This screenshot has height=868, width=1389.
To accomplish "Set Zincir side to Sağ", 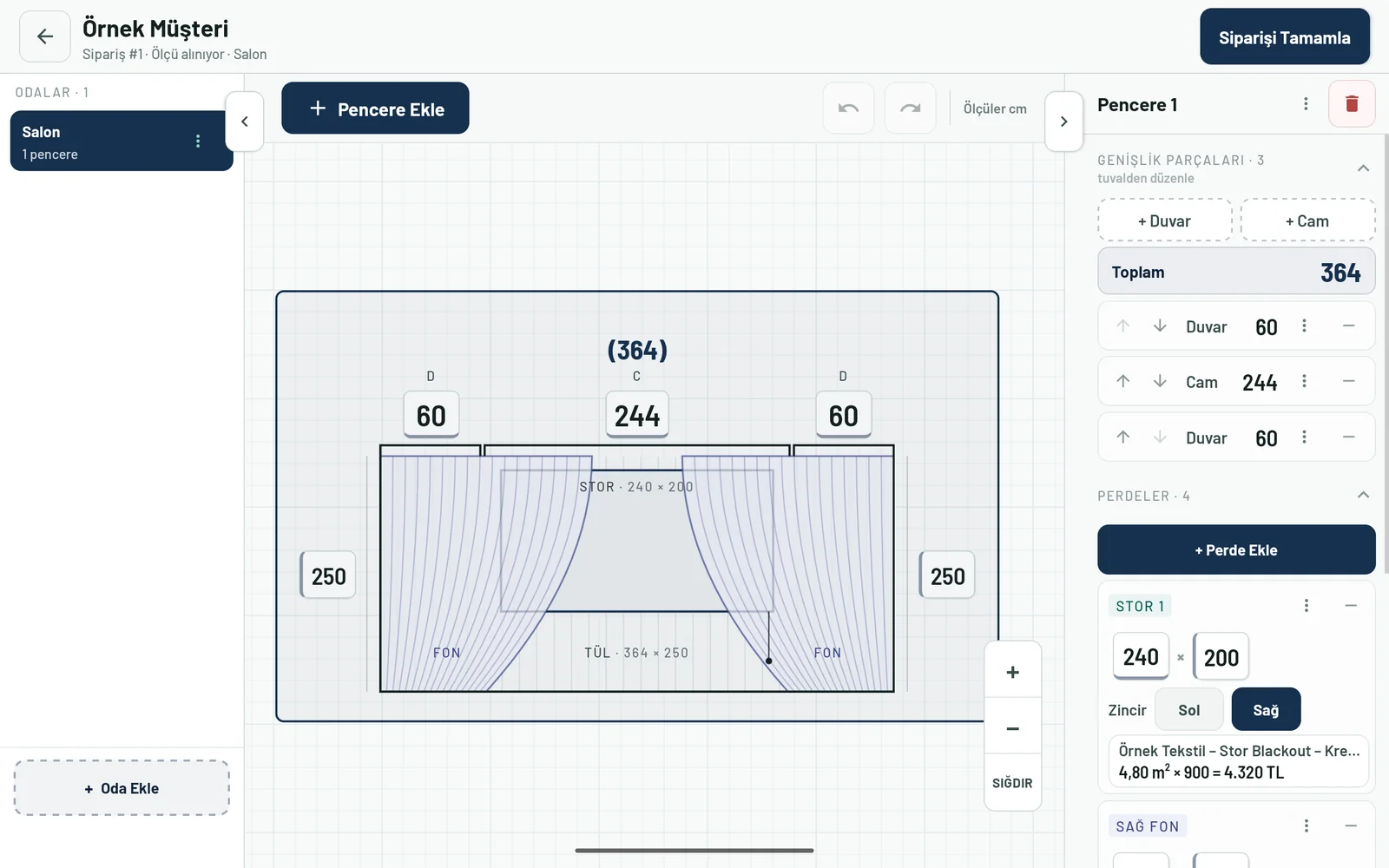I will 1266,710.
